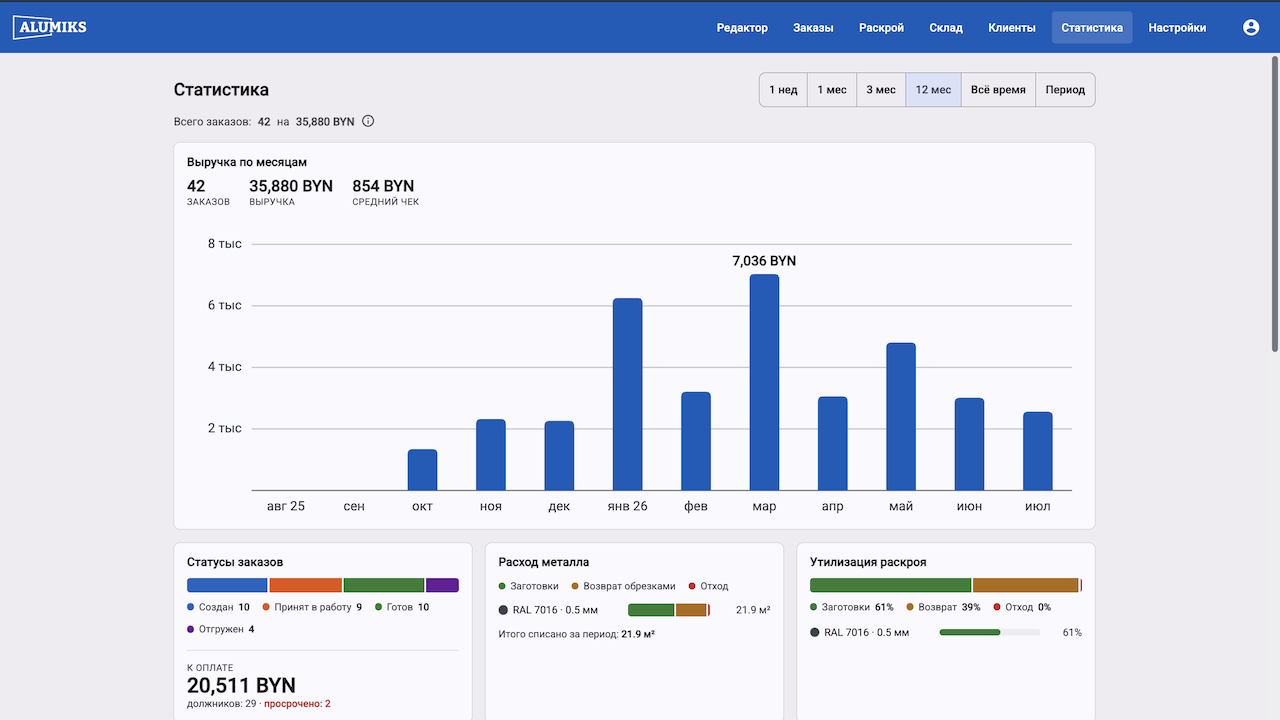
Task: Switch range to 3 мес
Action: pyautogui.click(x=881, y=90)
